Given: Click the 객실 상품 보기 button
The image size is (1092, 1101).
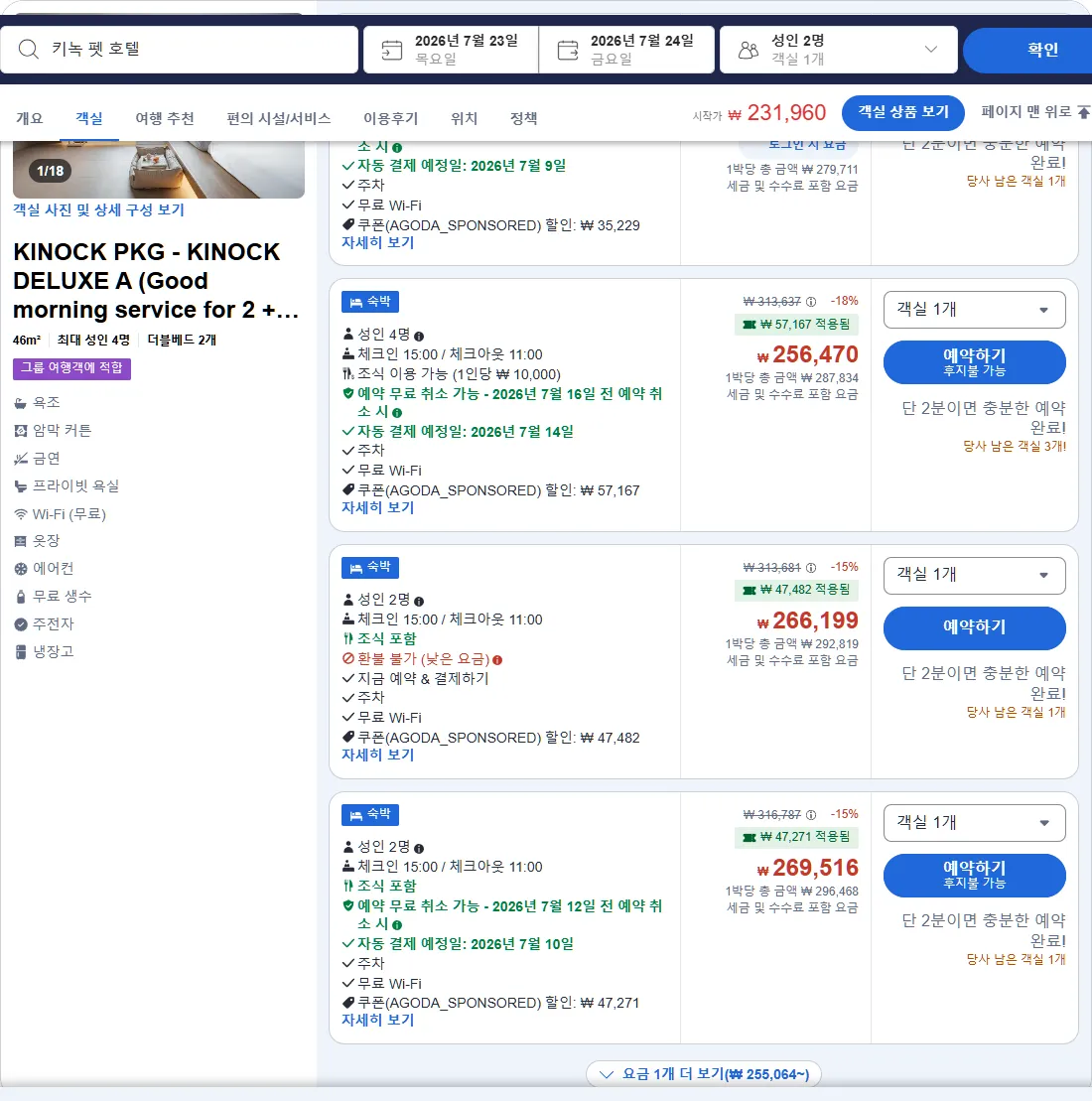Looking at the screenshot, I should pos(902,112).
